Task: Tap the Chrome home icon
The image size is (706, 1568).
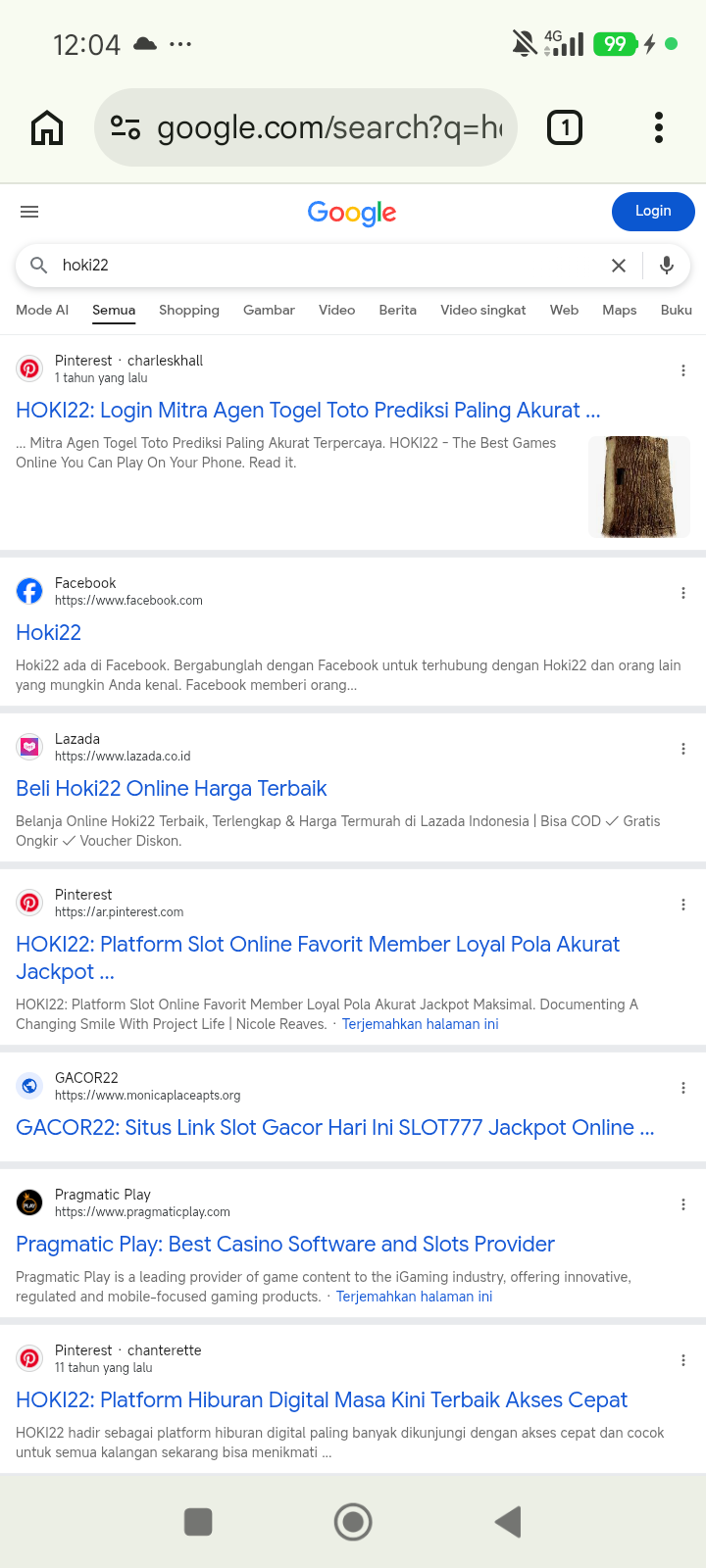Action: pos(47,127)
